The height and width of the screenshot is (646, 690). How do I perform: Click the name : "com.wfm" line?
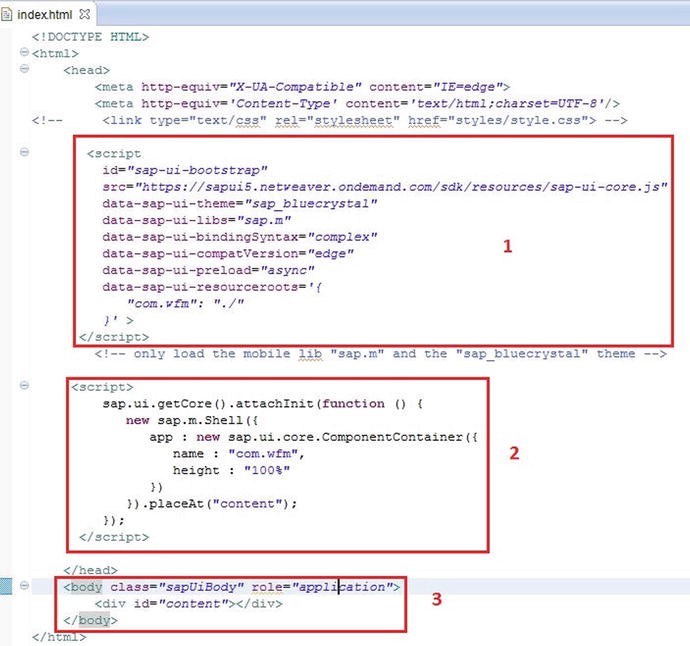point(239,454)
